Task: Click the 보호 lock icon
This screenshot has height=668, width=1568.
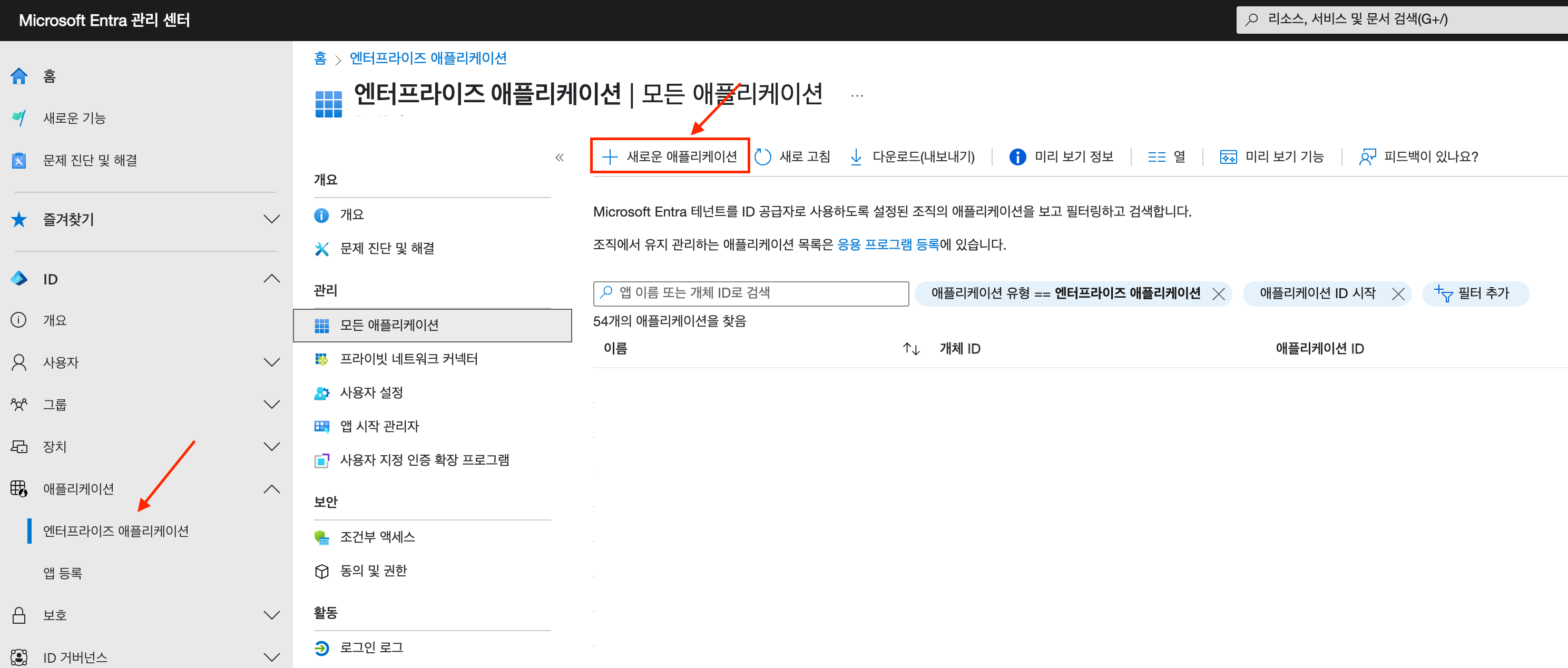Action: click(19, 615)
